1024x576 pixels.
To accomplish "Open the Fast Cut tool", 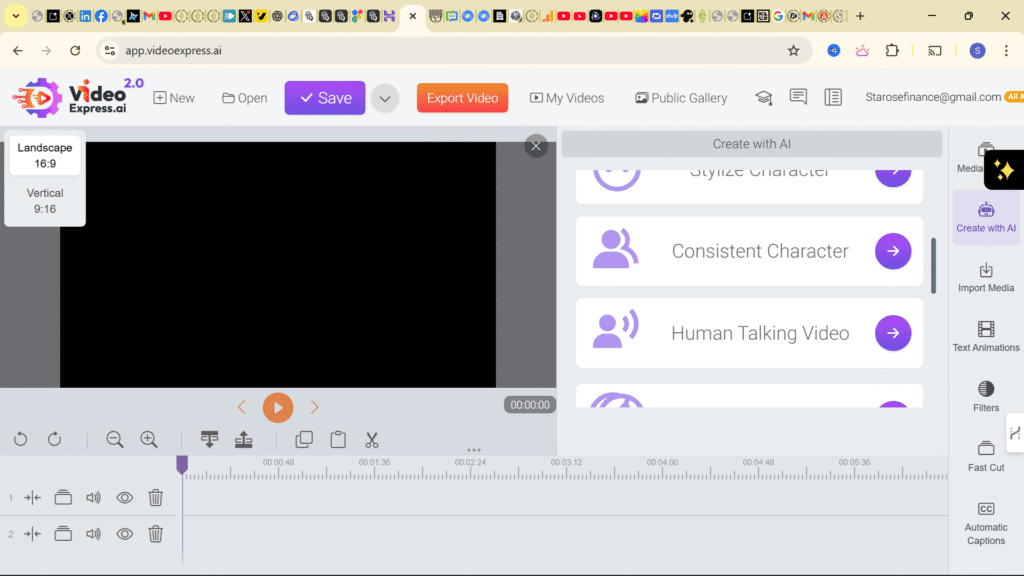I will [x=985, y=457].
